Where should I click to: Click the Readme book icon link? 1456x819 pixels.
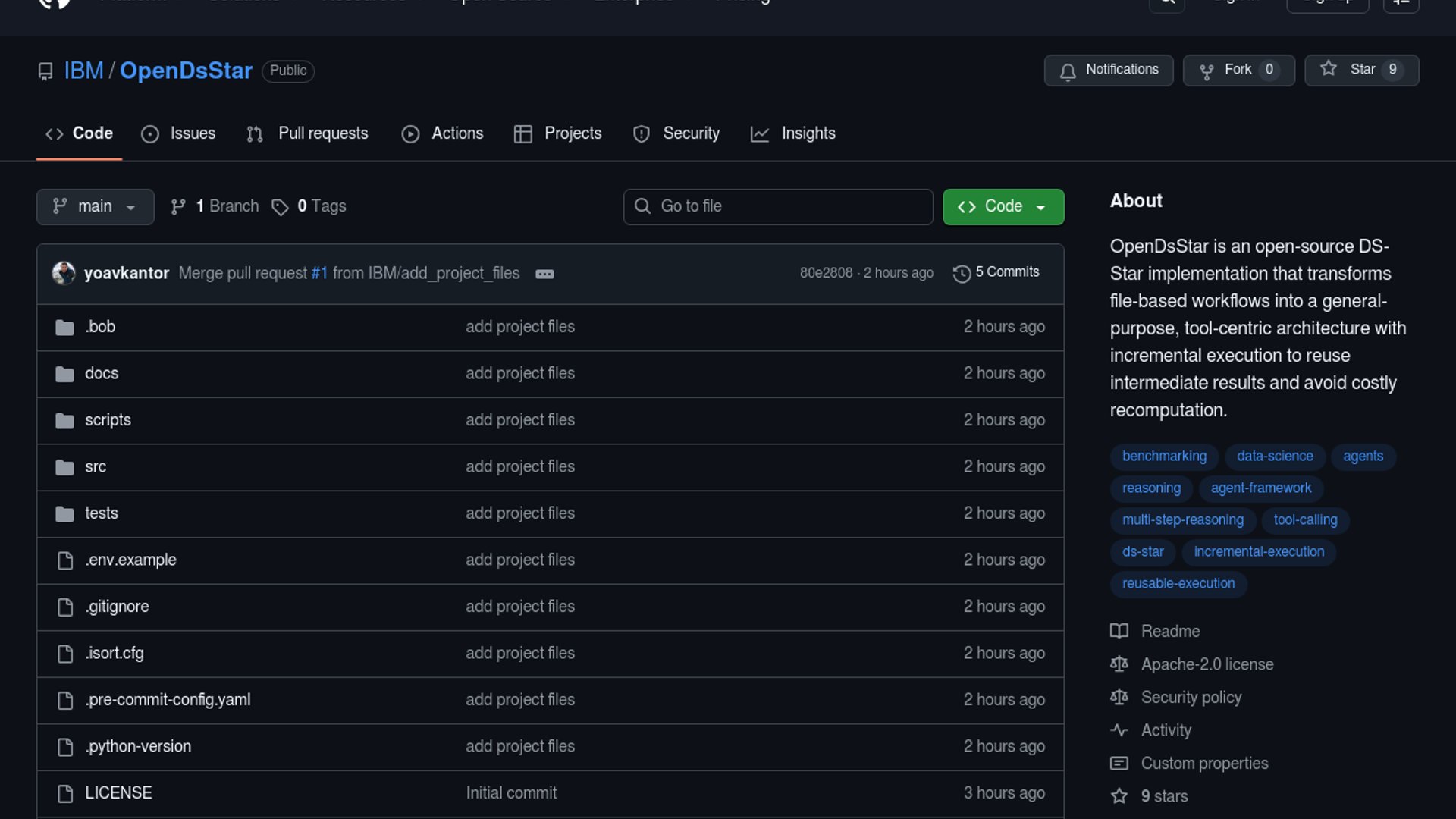click(x=1119, y=631)
